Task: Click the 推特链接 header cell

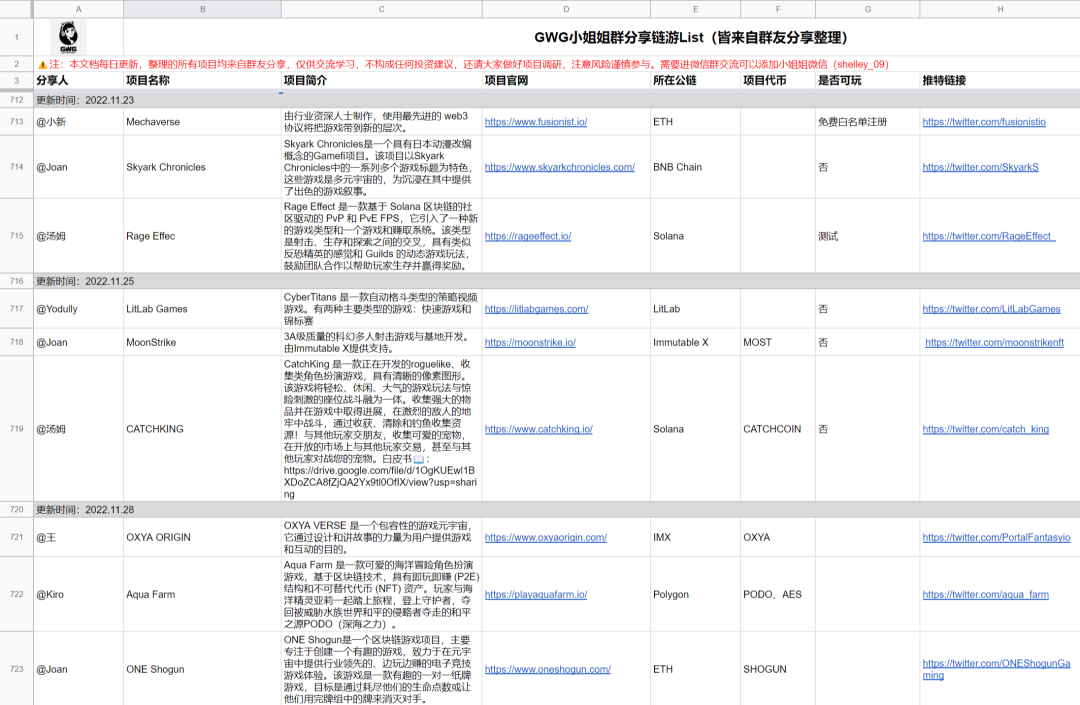Action: click(x=999, y=81)
